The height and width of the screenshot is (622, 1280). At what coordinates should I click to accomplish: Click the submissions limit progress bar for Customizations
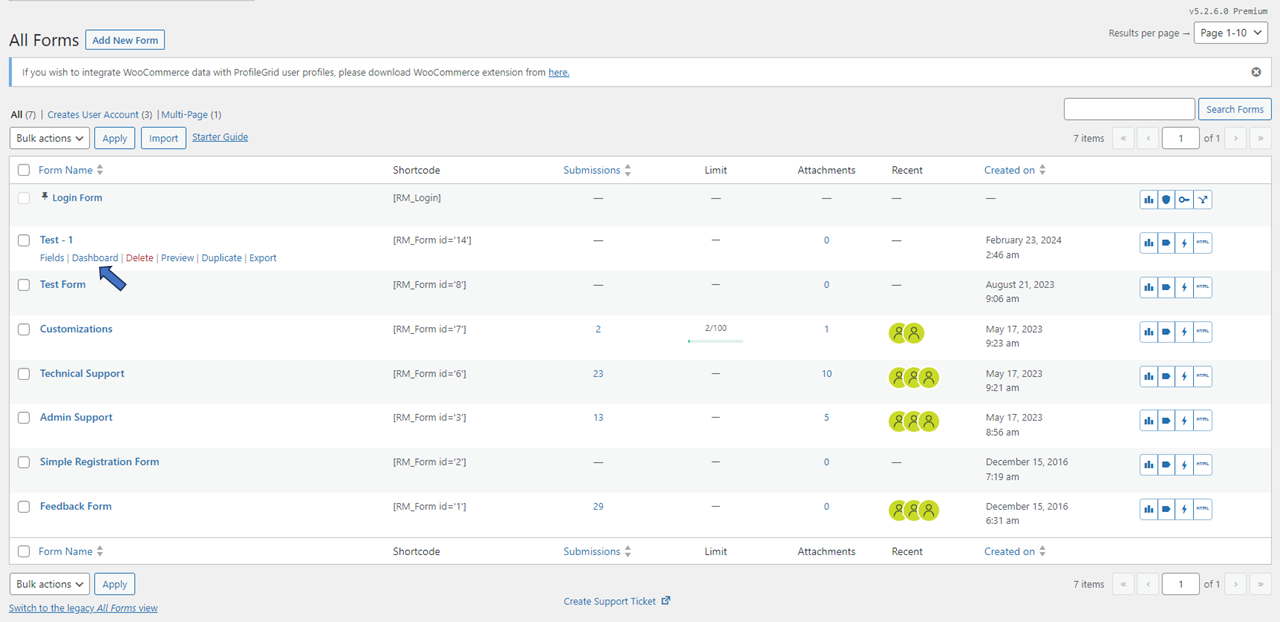[x=715, y=341]
